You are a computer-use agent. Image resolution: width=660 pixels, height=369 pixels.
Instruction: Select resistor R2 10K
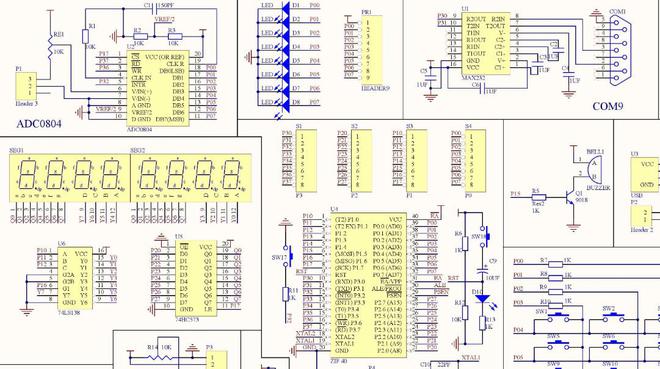140,37
